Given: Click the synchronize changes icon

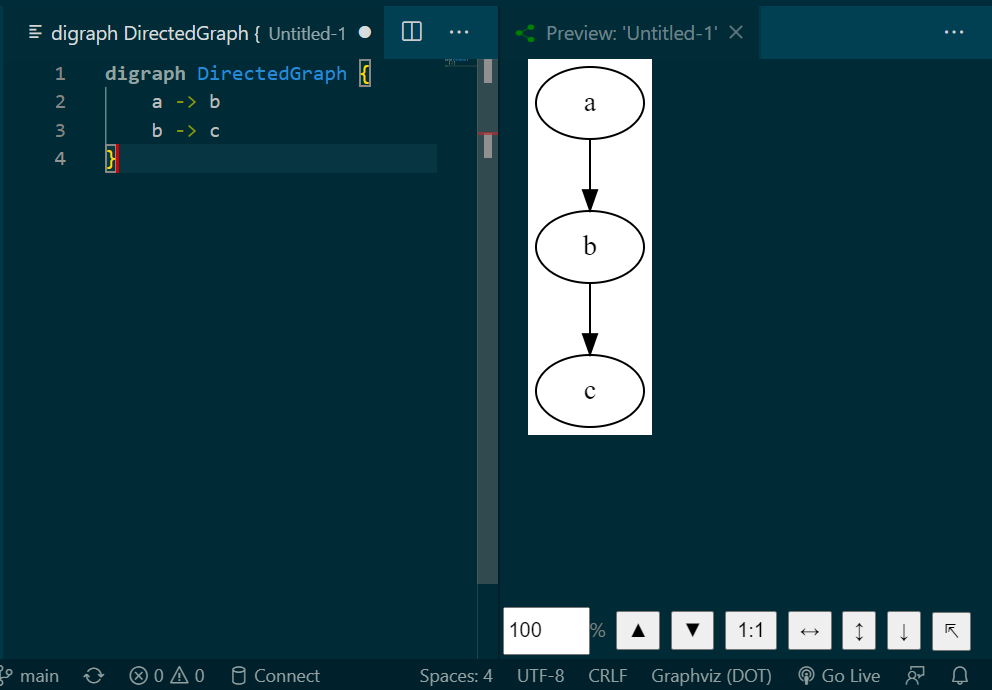Looking at the screenshot, I should 94,676.
